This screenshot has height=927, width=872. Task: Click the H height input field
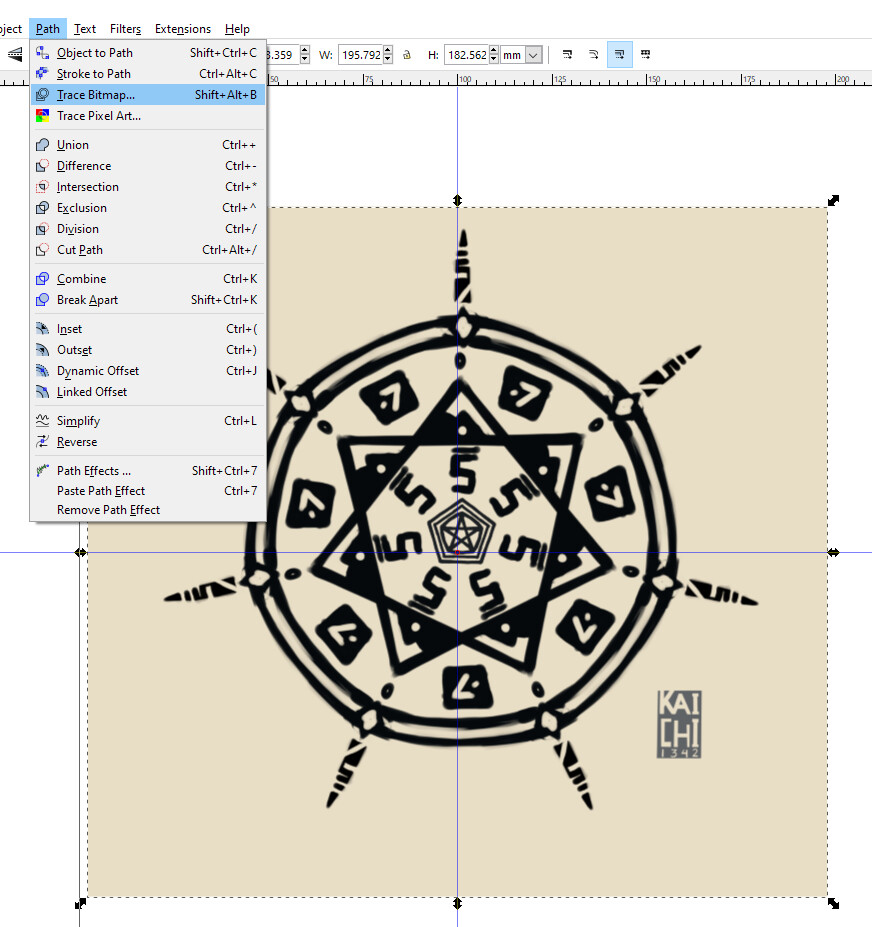tap(466, 55)
